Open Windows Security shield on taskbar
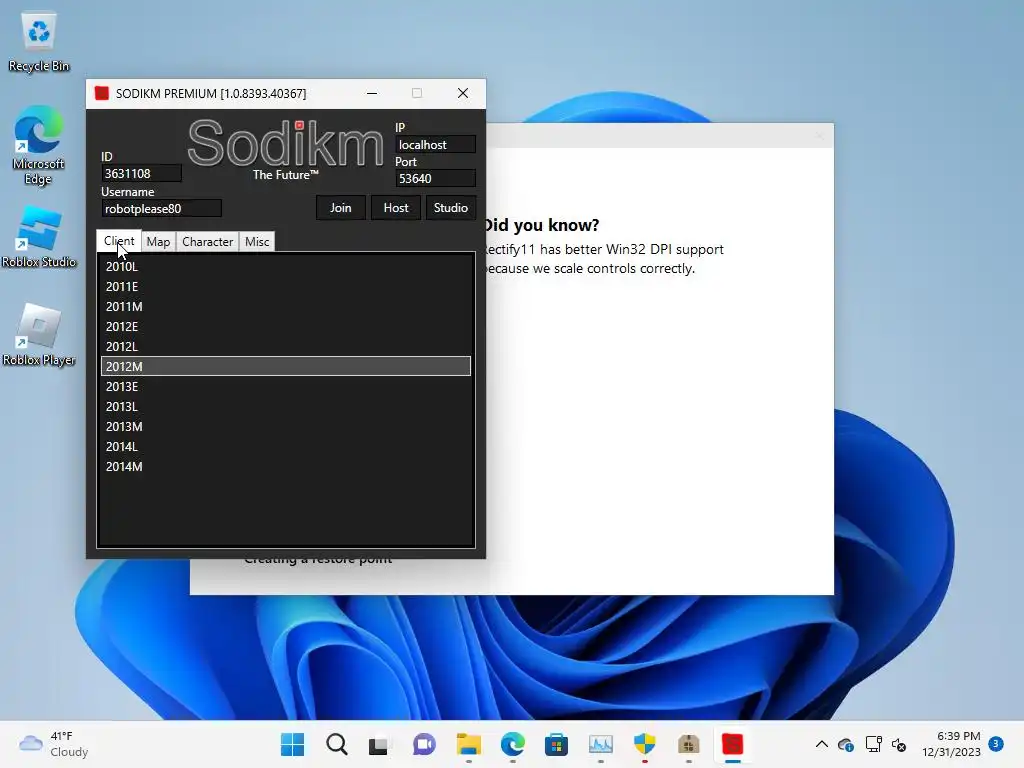Screen dimensions: 1024x768 click(645, 744)
